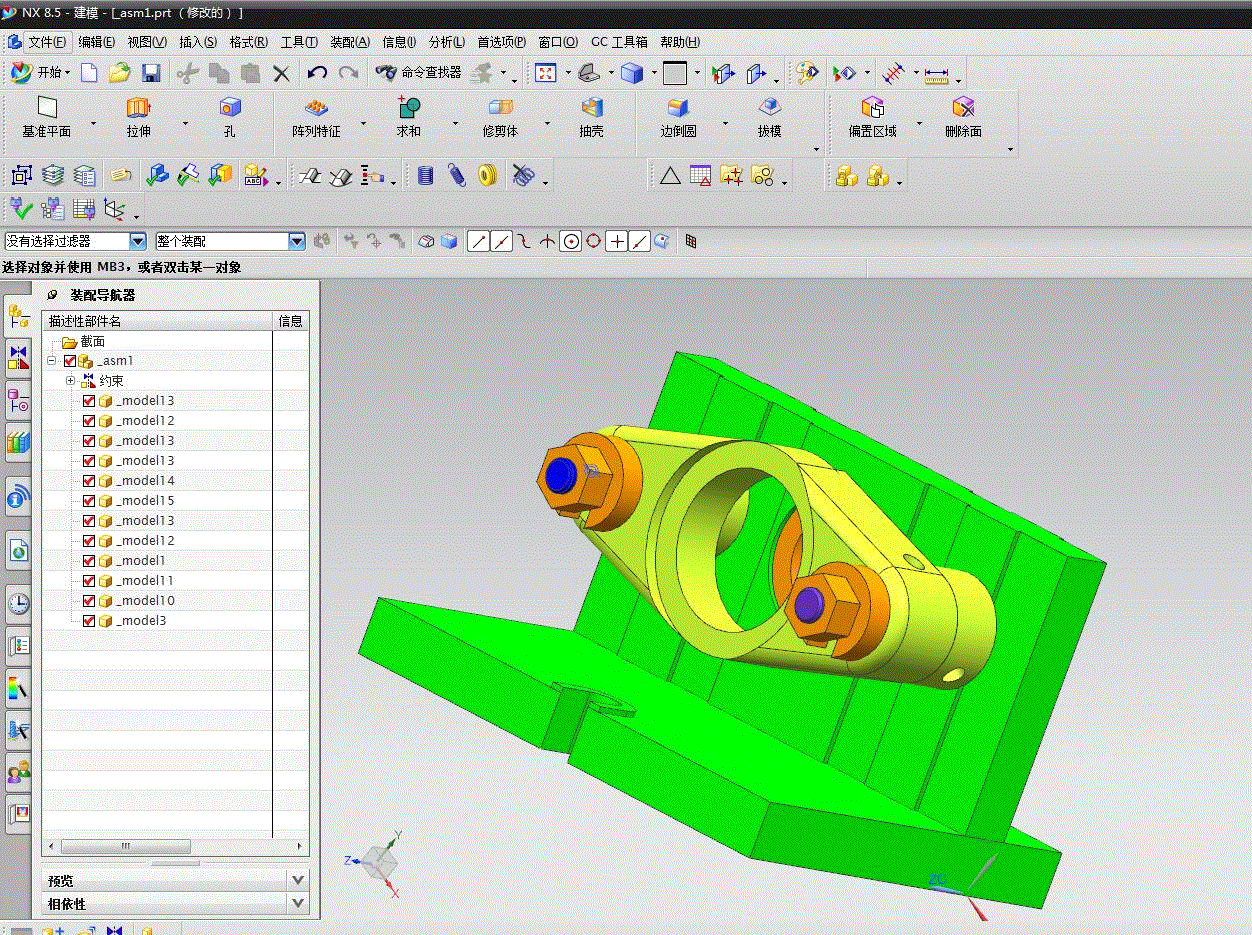The image size is (1252, 935).
Task: Select the 偏置区域 offset region tool
Action: coord(872,118)
